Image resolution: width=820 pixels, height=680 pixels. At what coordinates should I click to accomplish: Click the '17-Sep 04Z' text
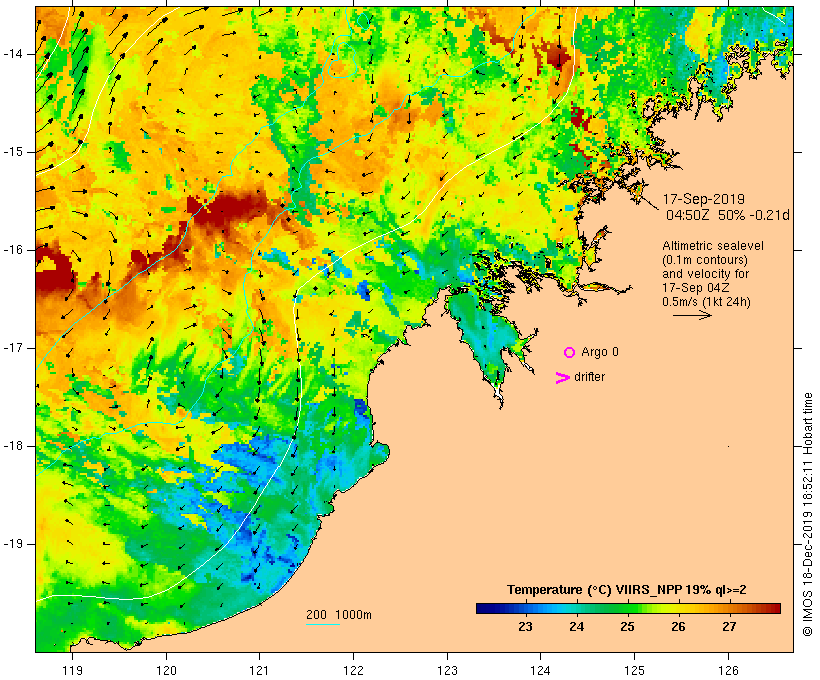pos(696,288)
